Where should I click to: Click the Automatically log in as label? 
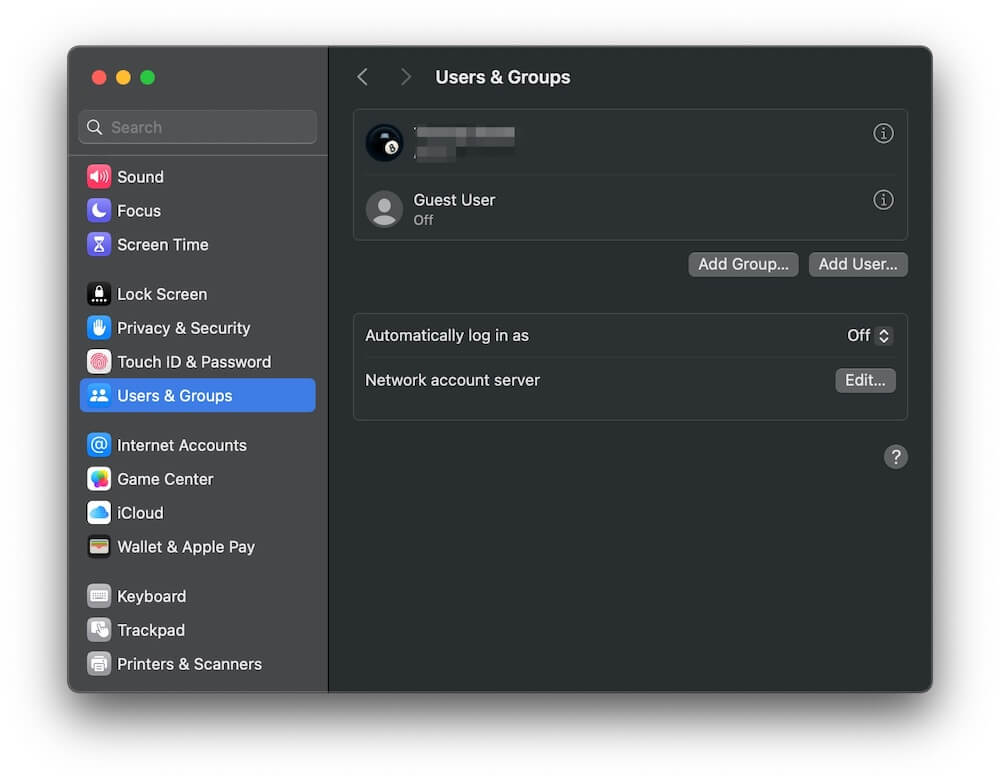pos(446,336)
